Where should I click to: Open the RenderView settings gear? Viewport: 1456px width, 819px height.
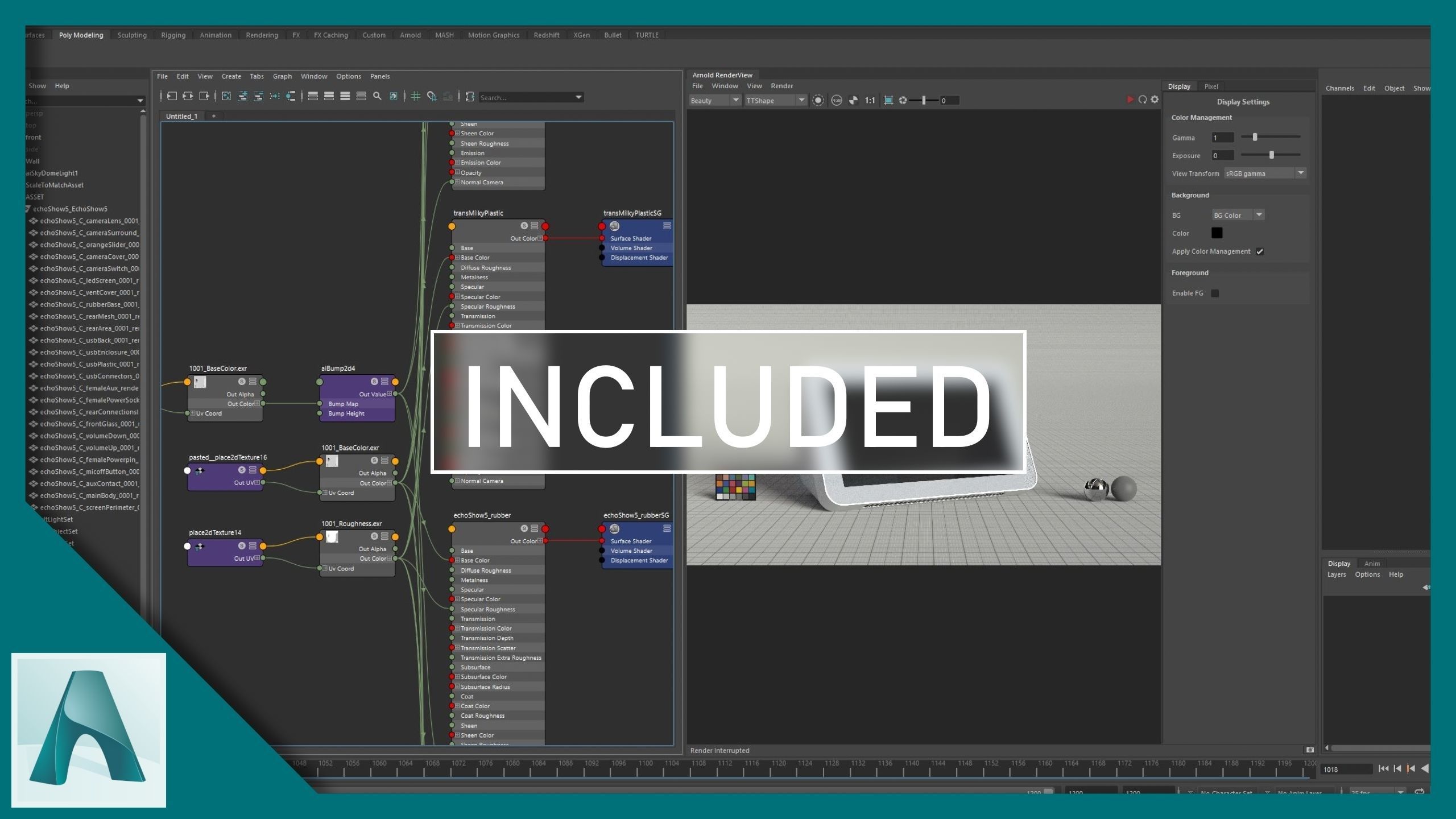[x=1155, y=100]
